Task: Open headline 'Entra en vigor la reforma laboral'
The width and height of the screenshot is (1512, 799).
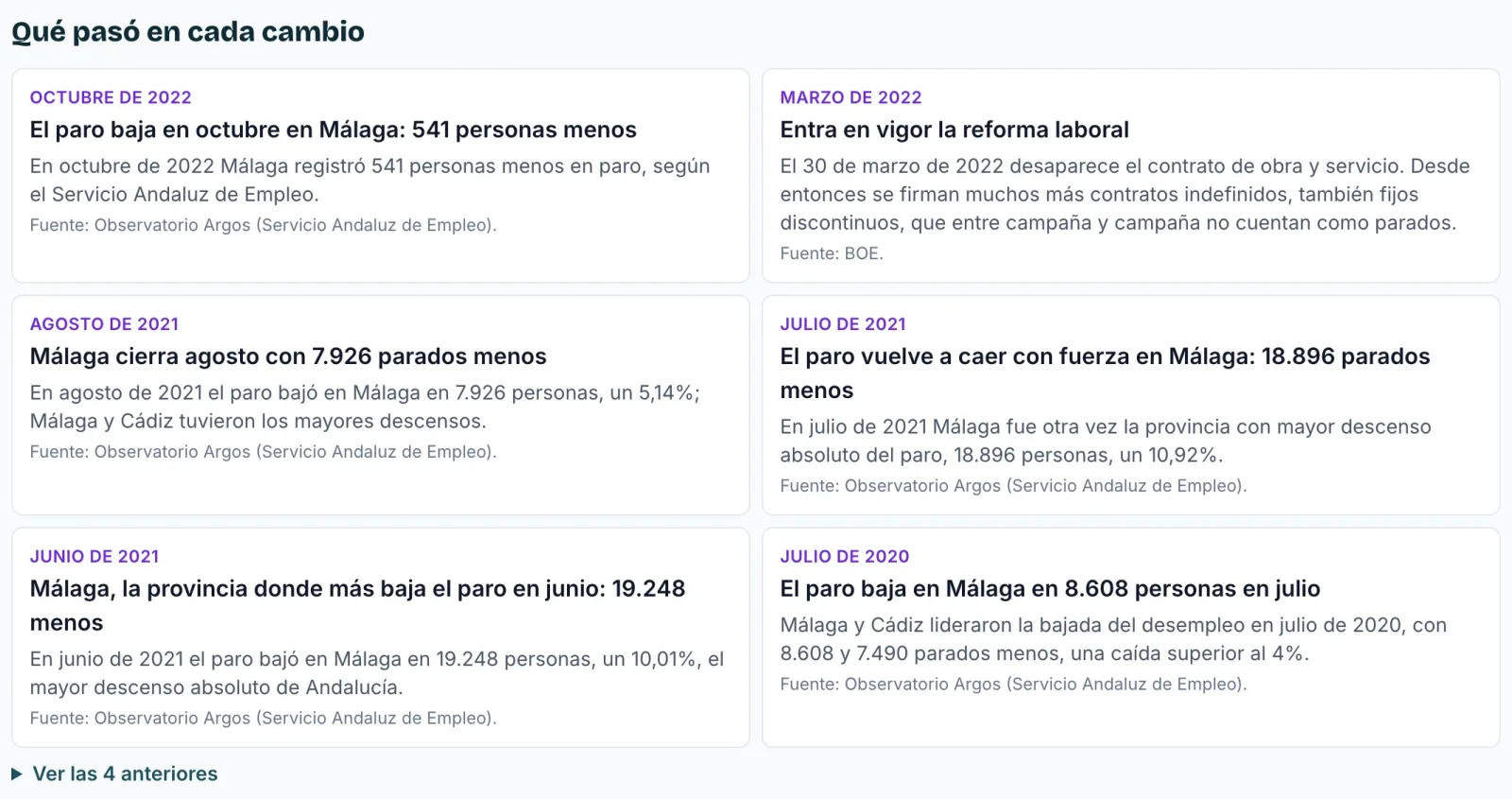Action: click(954, 130)
